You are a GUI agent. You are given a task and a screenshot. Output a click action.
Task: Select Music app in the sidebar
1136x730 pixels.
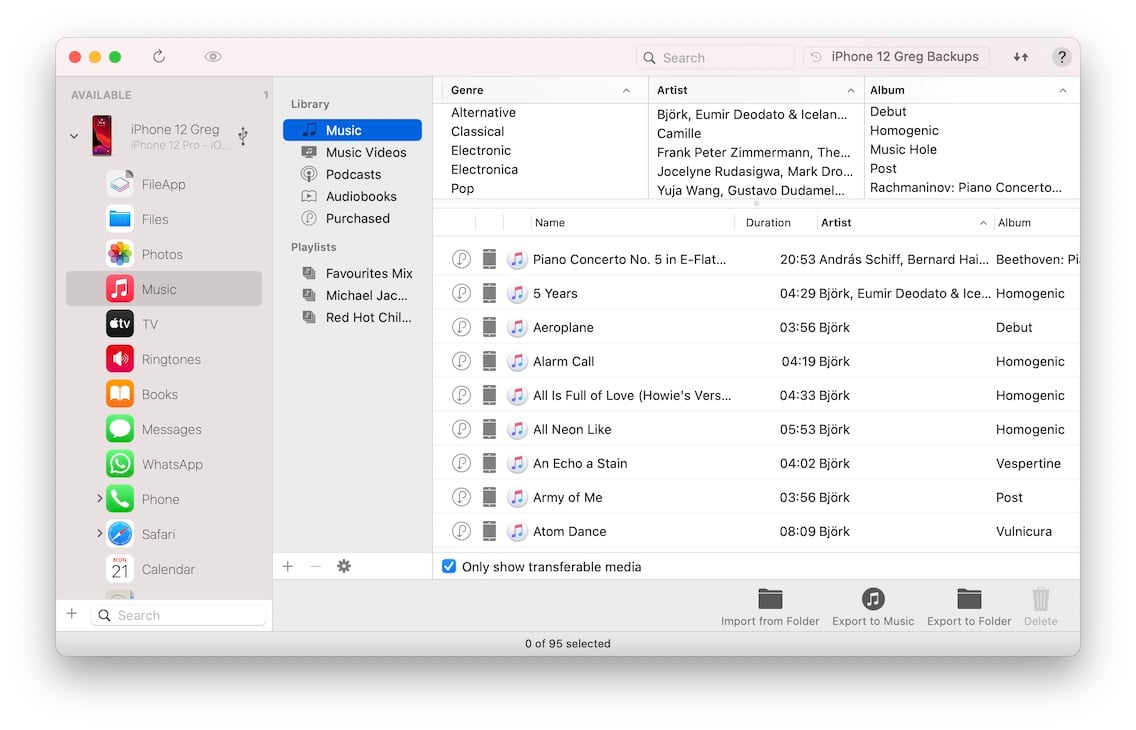click(164, 289)
